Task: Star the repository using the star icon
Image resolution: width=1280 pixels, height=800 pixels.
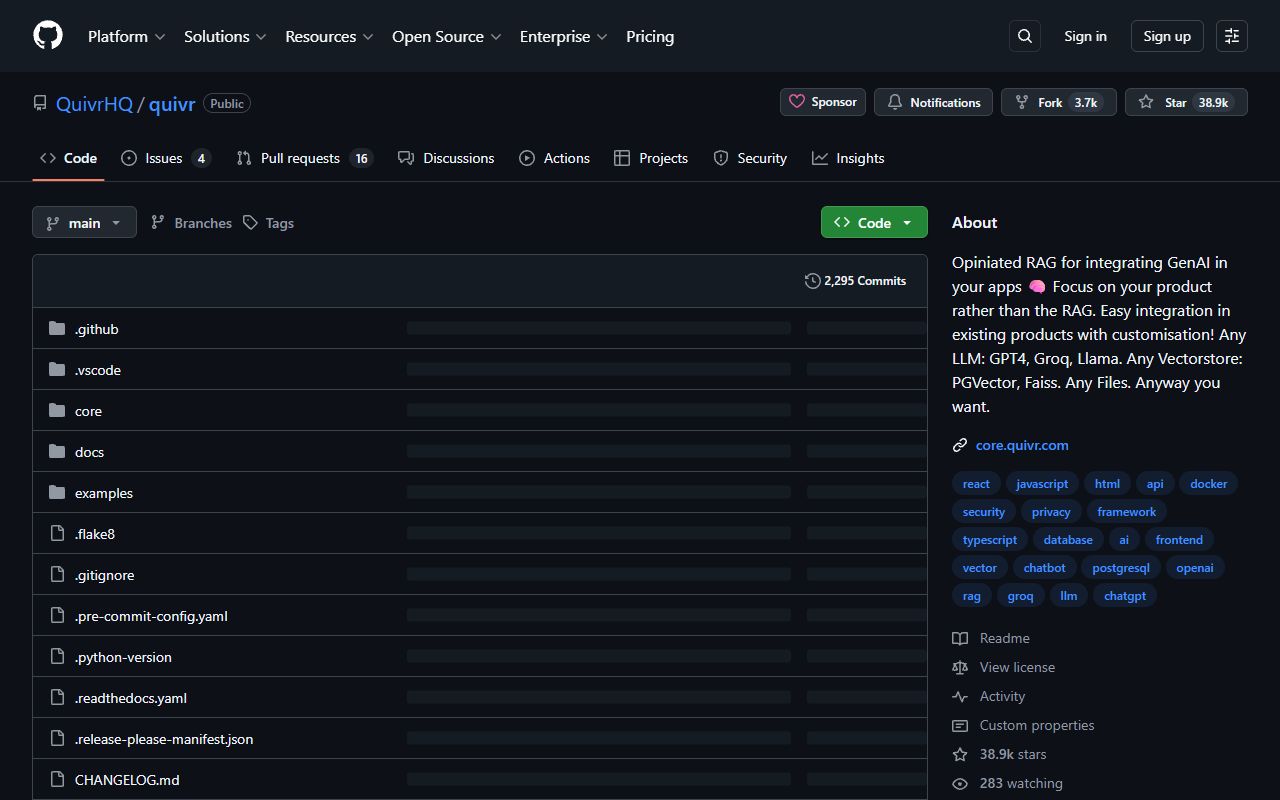Action: 1146,101
